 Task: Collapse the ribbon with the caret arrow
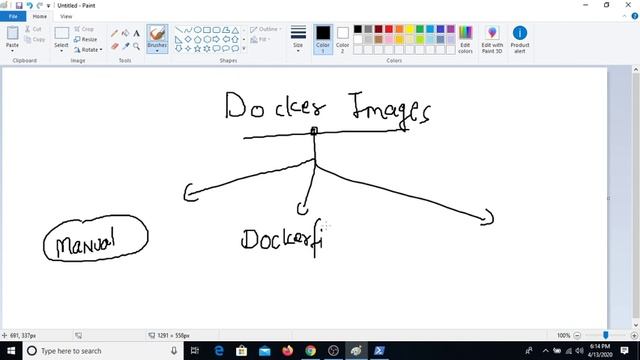point(624,16)
